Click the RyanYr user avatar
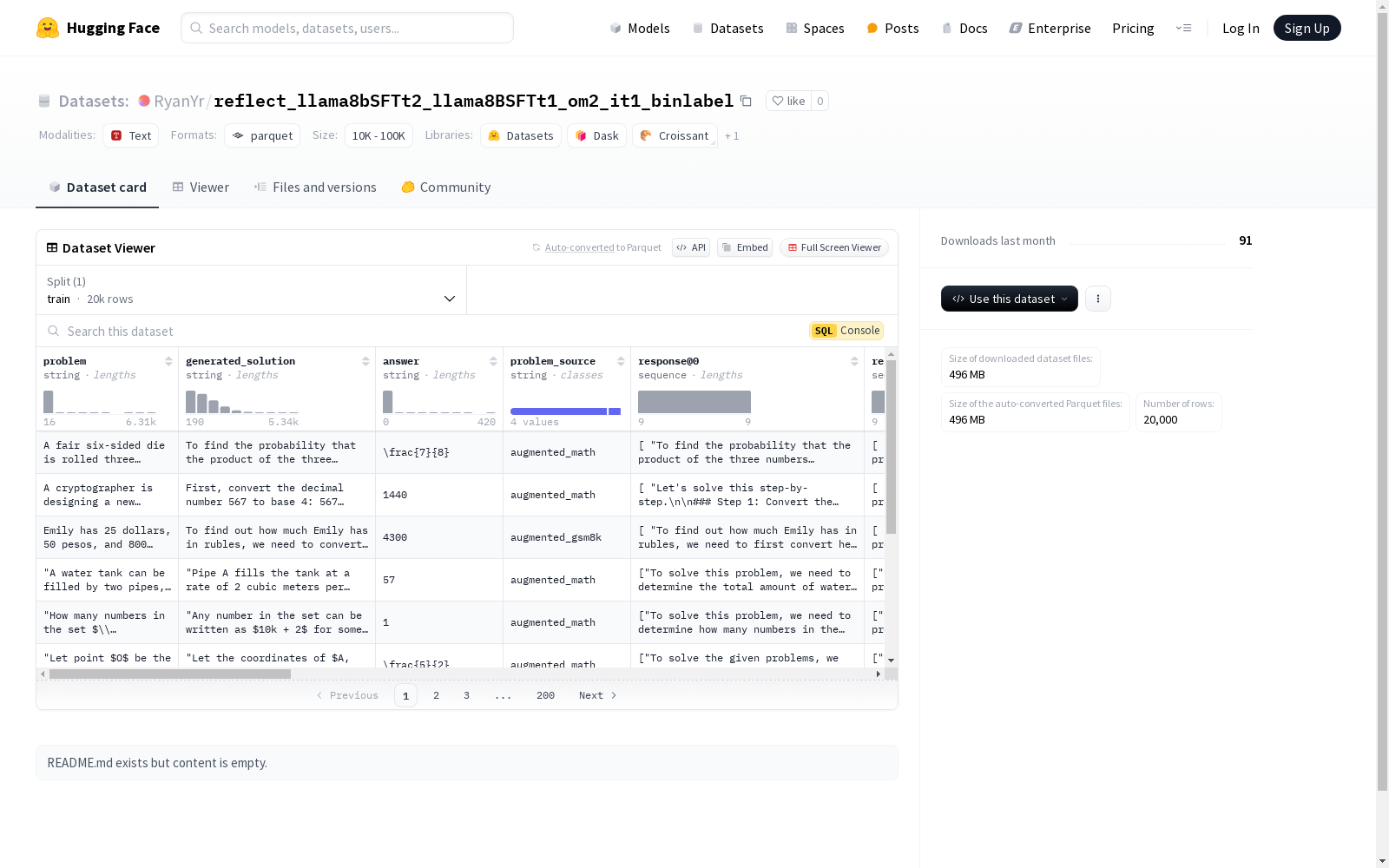This screenshot has height=868, width=1389. pyautogui.click(x=144, y=101)
